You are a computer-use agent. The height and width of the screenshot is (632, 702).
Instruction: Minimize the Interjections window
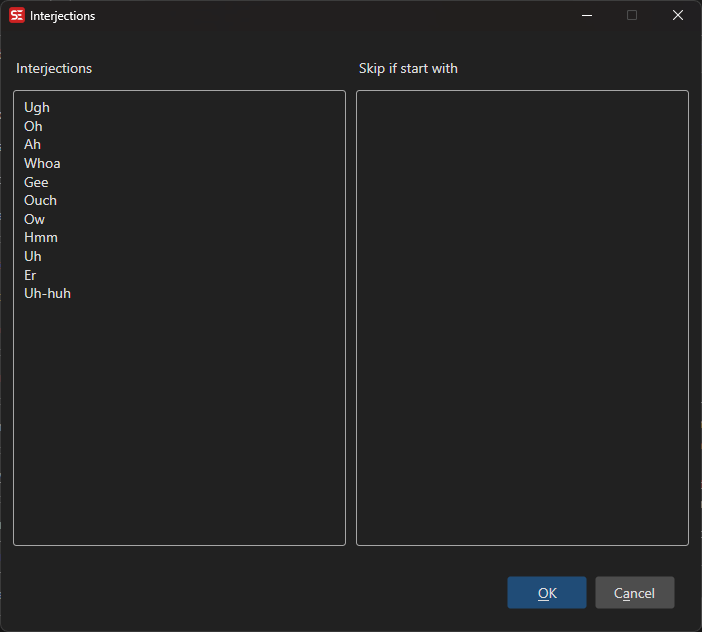[586, 16]
